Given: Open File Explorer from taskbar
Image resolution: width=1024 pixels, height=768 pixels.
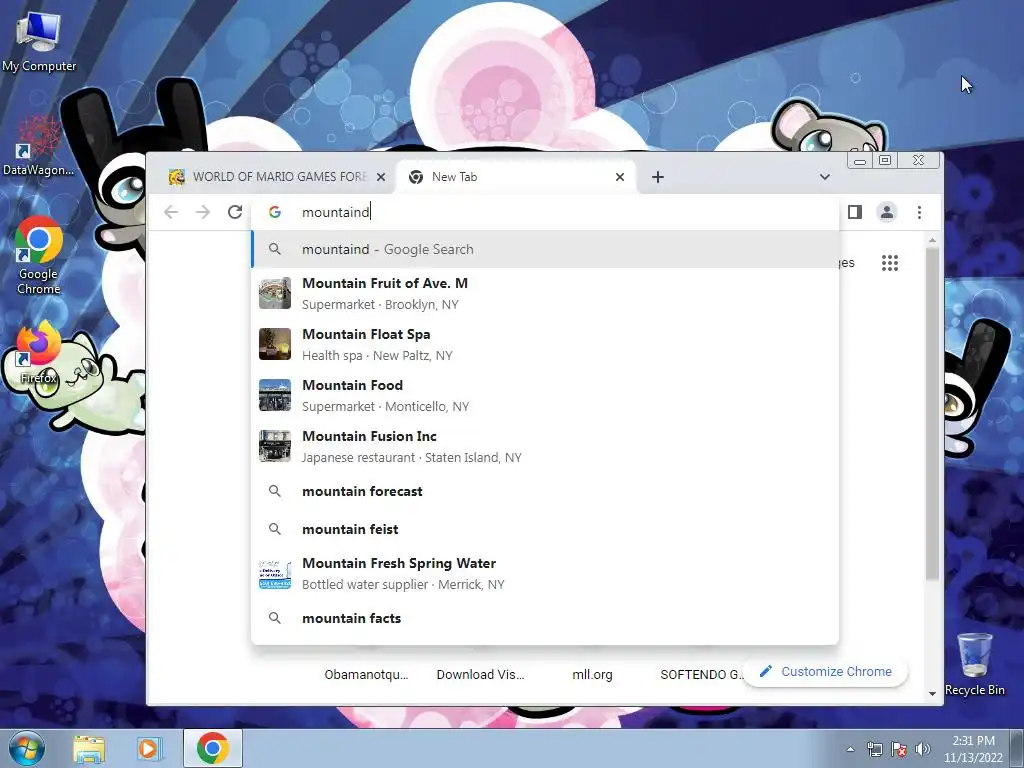Looking at the screenshot, I should (x=89, y=748).
